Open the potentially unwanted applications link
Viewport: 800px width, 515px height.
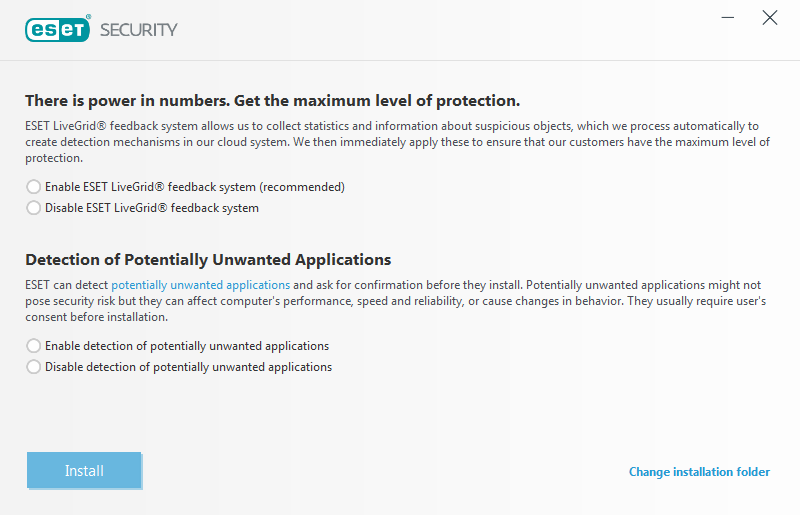click(x=201, y=285)
